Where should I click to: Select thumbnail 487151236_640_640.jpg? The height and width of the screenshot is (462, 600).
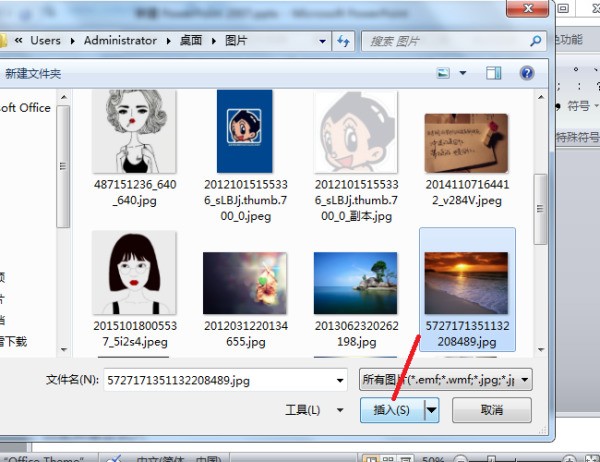(x=134, y=131)
